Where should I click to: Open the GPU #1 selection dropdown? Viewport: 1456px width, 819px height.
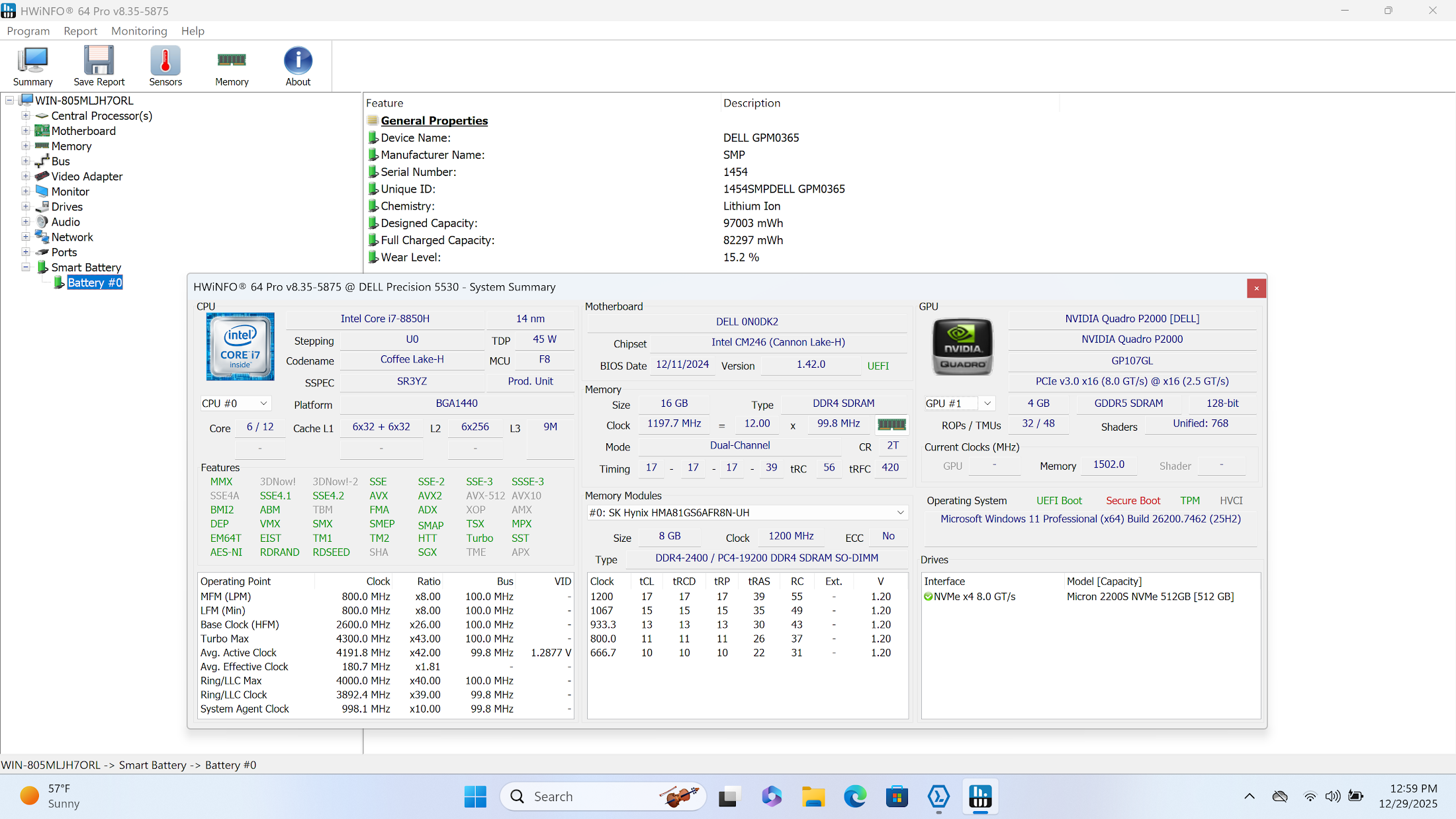click(x=959, y=404)
